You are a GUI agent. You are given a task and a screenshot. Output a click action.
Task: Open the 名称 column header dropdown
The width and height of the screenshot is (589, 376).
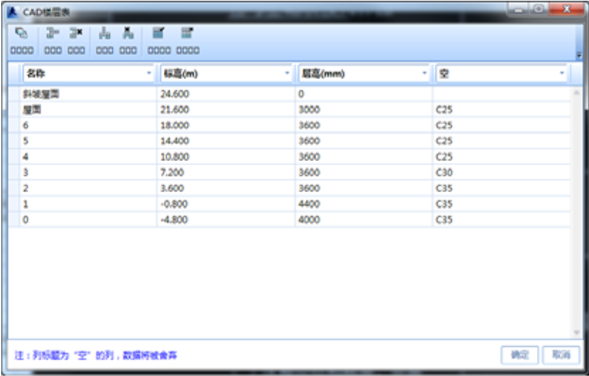click(x=149, y=73)
